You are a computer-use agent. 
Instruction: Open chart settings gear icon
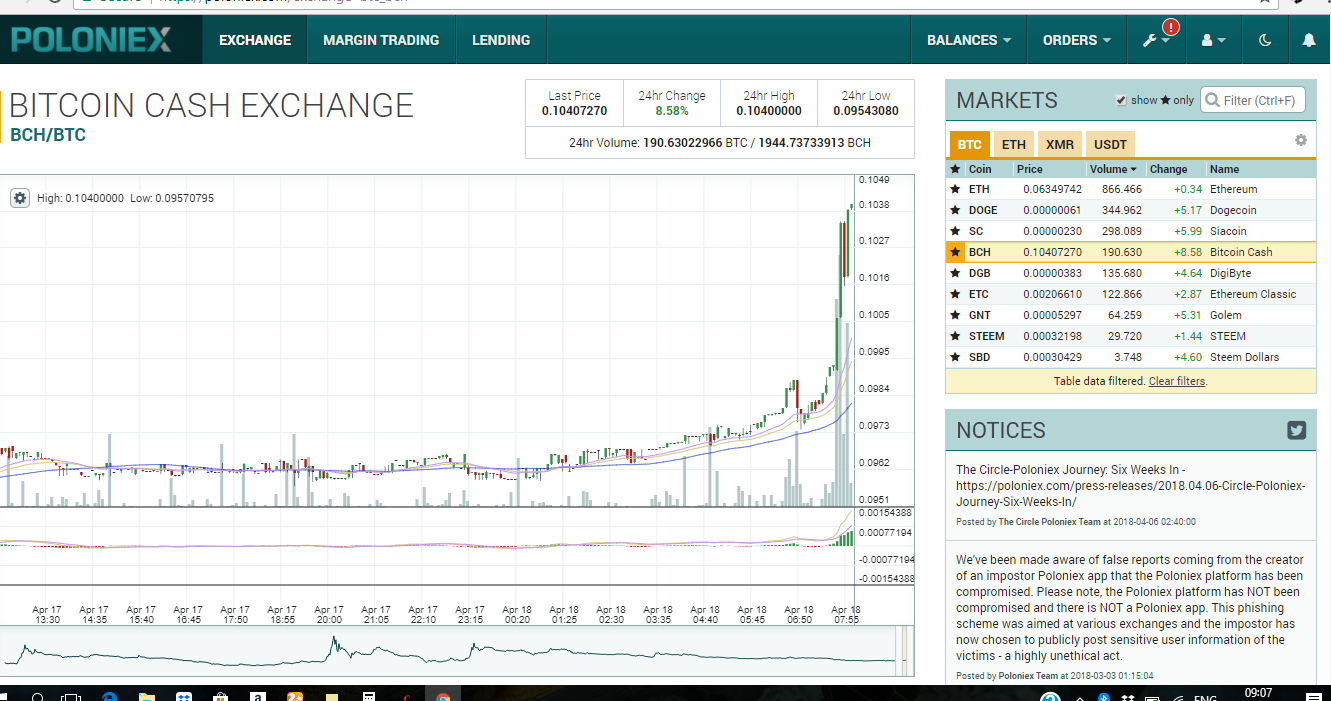point(20,198)
